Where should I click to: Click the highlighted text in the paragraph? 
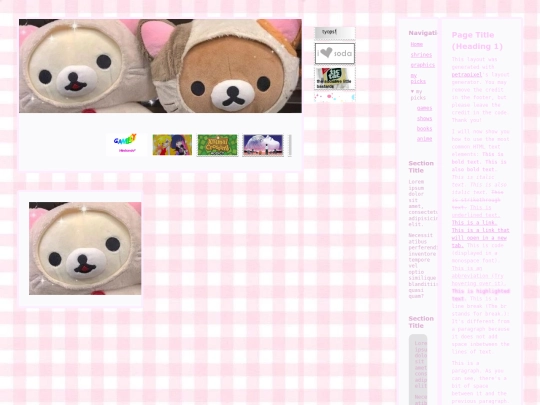(481, 295)
